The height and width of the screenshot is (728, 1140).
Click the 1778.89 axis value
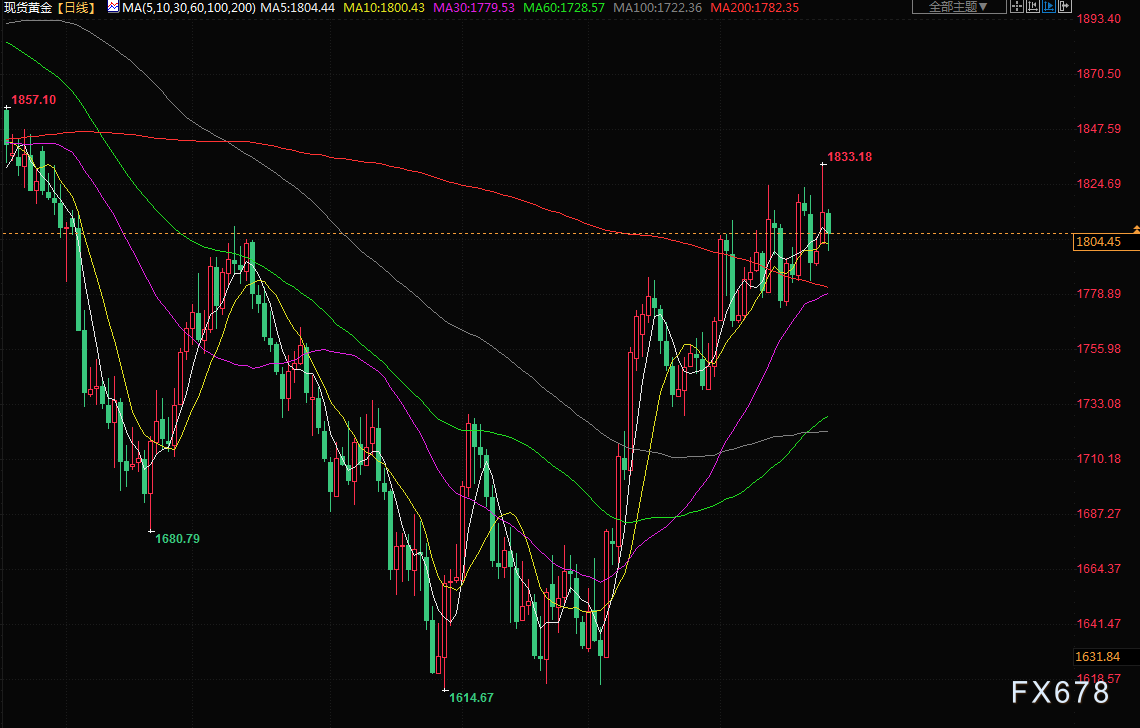click(x=1099, y=293)
